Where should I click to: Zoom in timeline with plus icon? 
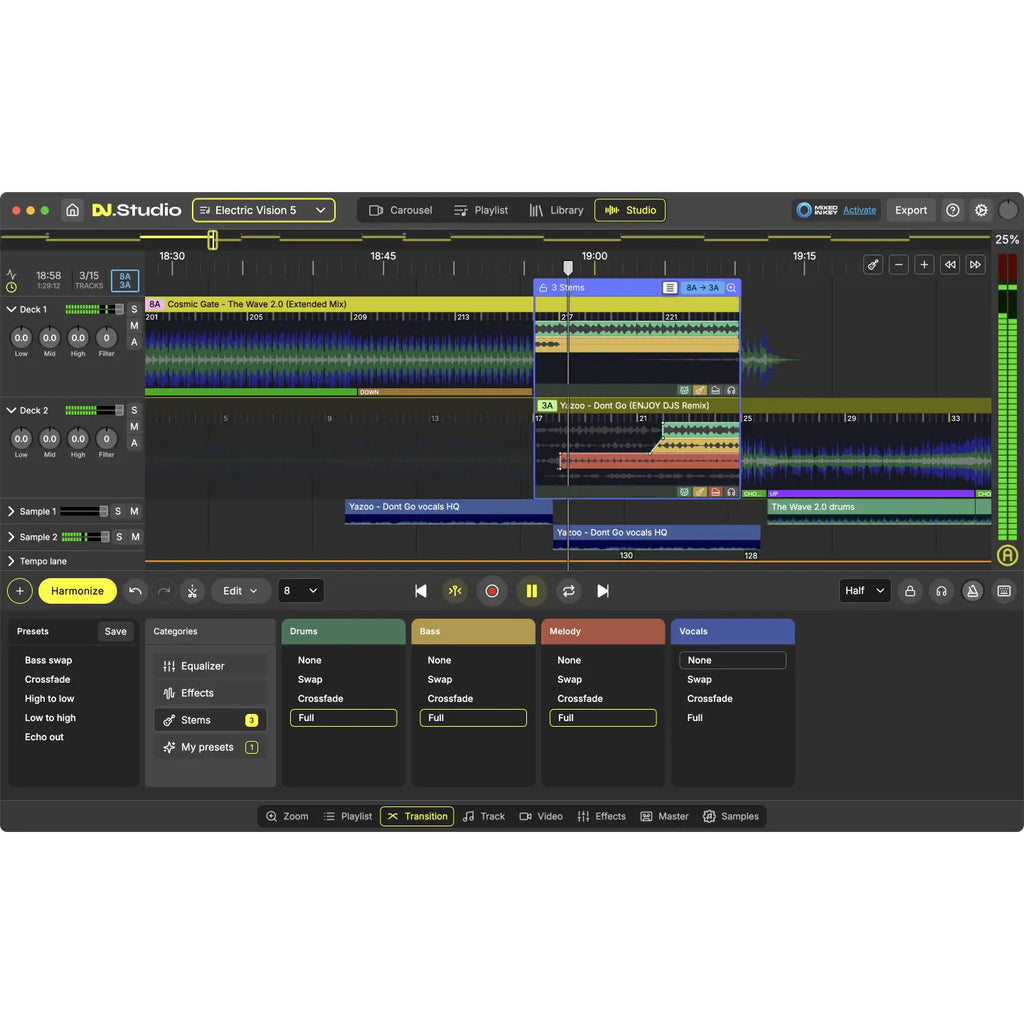point(924,264)
